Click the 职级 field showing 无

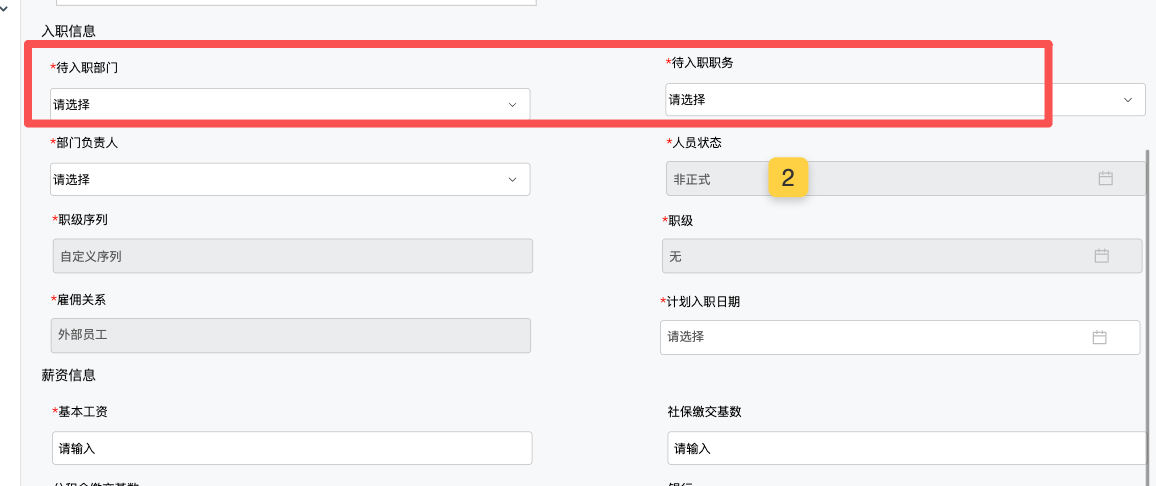(x=870, y=256)
